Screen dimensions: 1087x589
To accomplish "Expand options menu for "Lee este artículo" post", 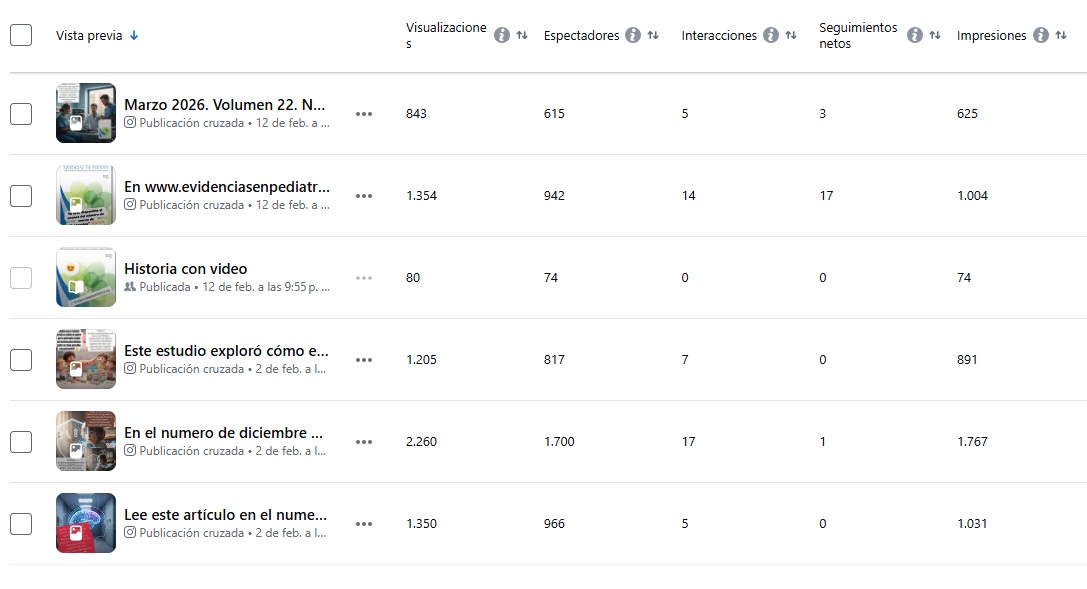I will (364, 524).
